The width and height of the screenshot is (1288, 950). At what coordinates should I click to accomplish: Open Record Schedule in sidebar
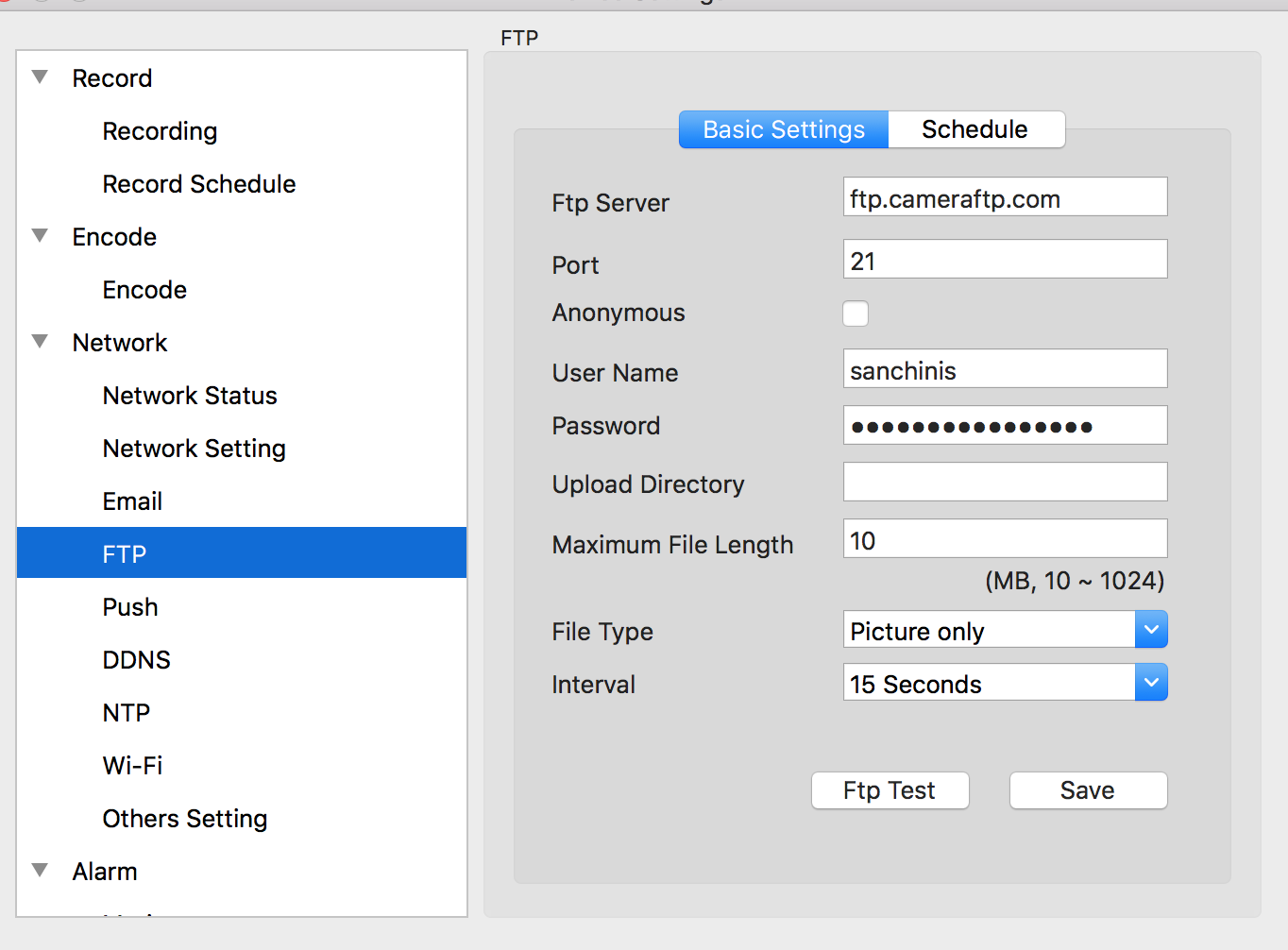[x=198, y=184]
